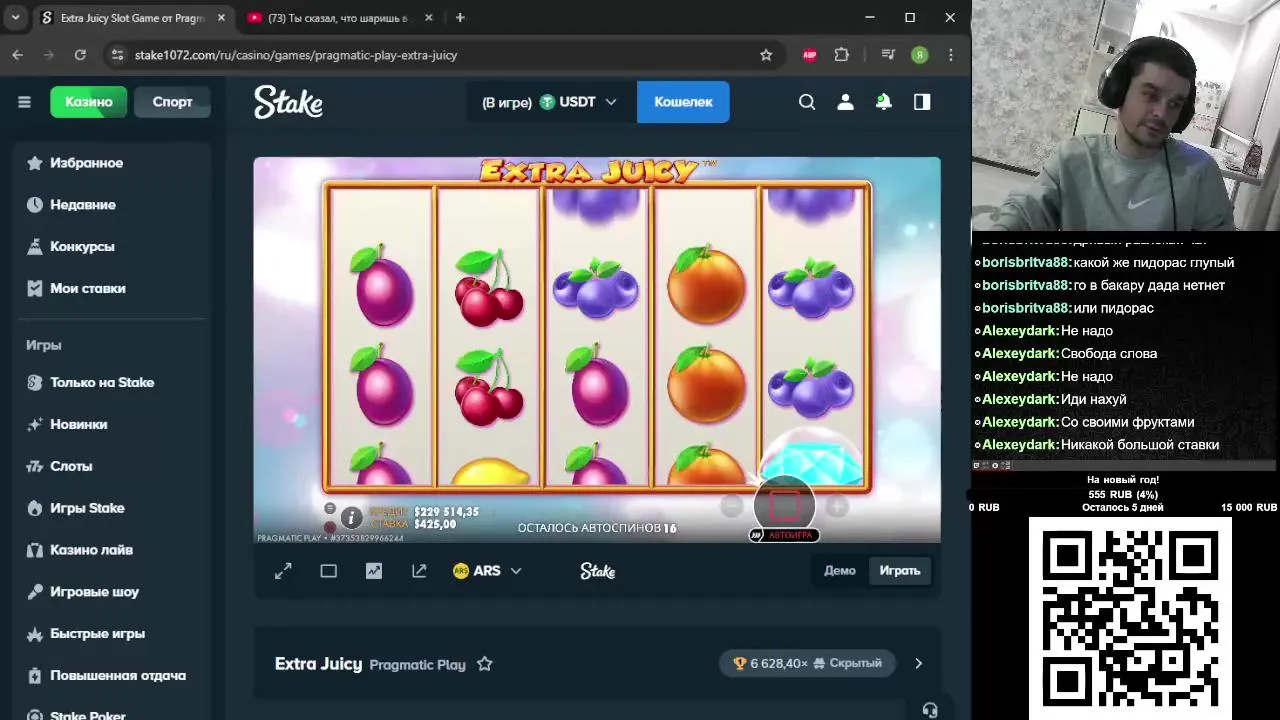The height and width of the screenshot is (720, 1280).
Task: Click the Конкурсы trophy icon
Action: coord(35,246)
